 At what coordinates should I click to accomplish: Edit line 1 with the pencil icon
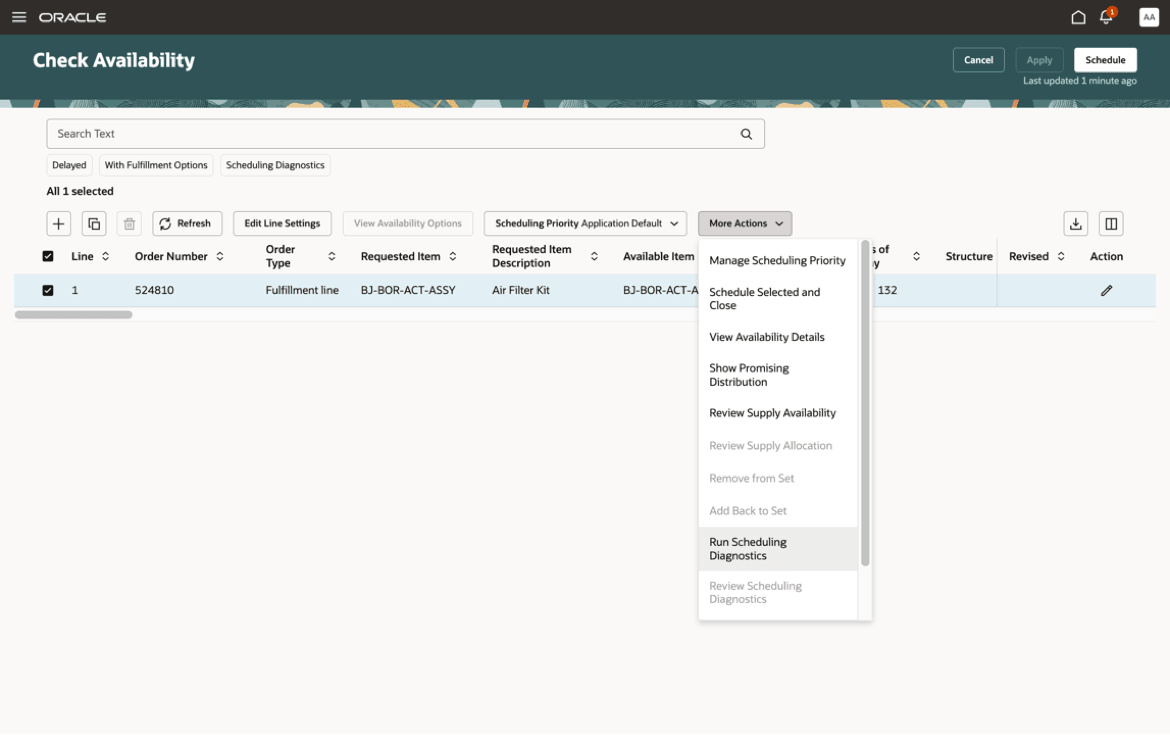[1106, 290]
